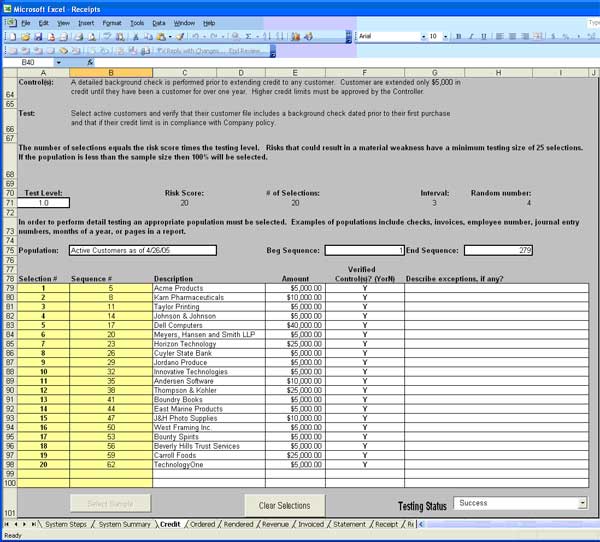
Task: Toggle Underline formatting
Action: [x=484, y=36]
